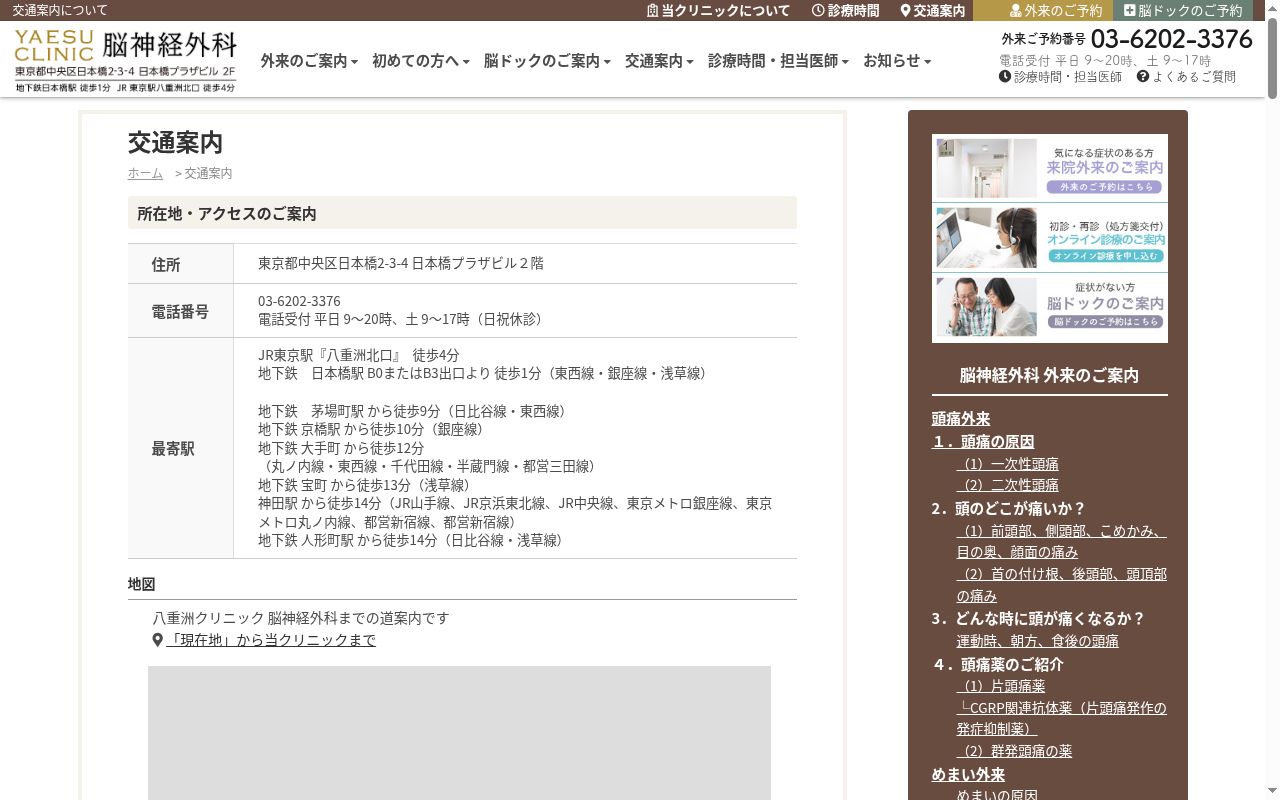Click the building icon beside 当クリニックについて

pyautogui.click(x=653, y=10)
